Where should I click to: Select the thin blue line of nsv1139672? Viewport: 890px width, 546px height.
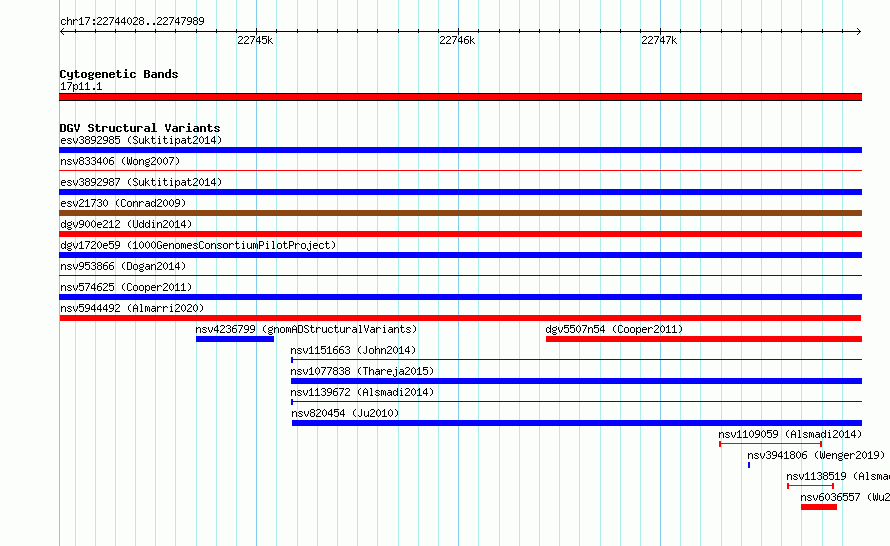click(x=576, y=401)
